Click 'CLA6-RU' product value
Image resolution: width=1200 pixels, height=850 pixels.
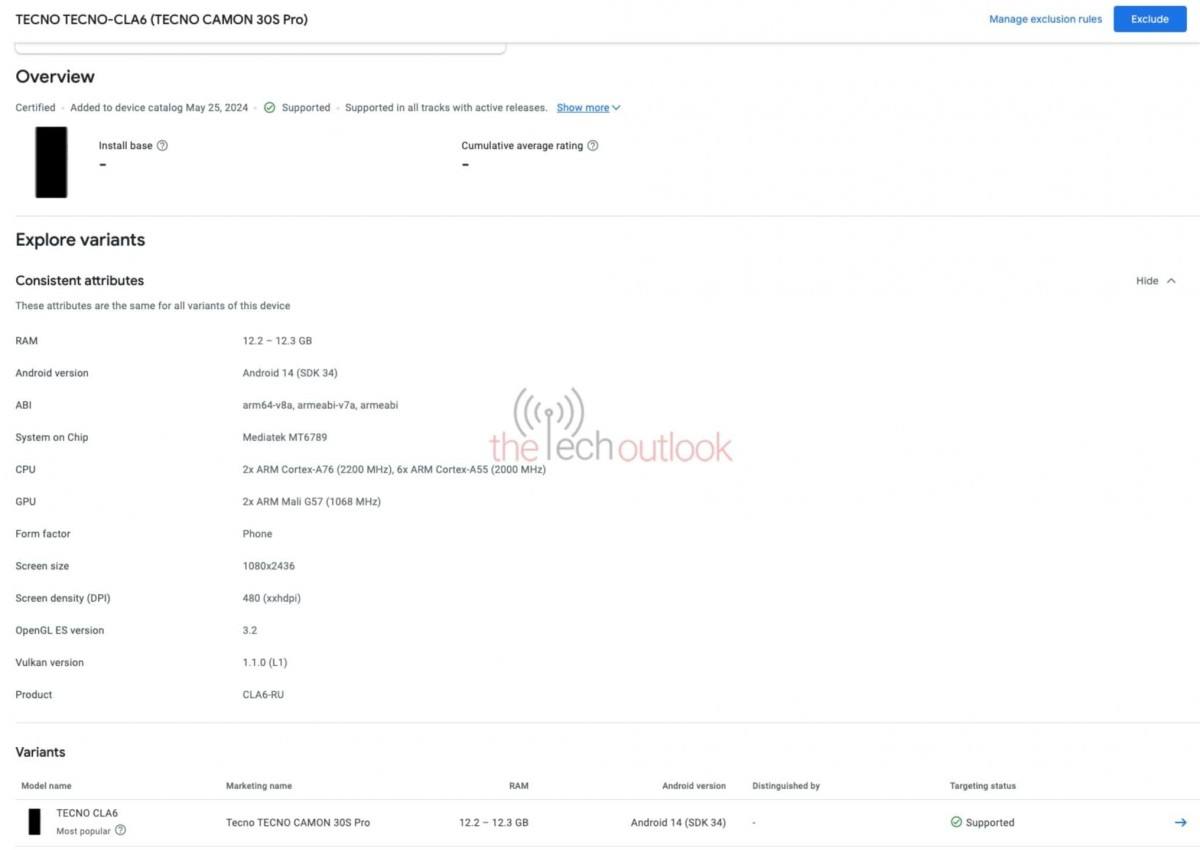coord(263,694)
